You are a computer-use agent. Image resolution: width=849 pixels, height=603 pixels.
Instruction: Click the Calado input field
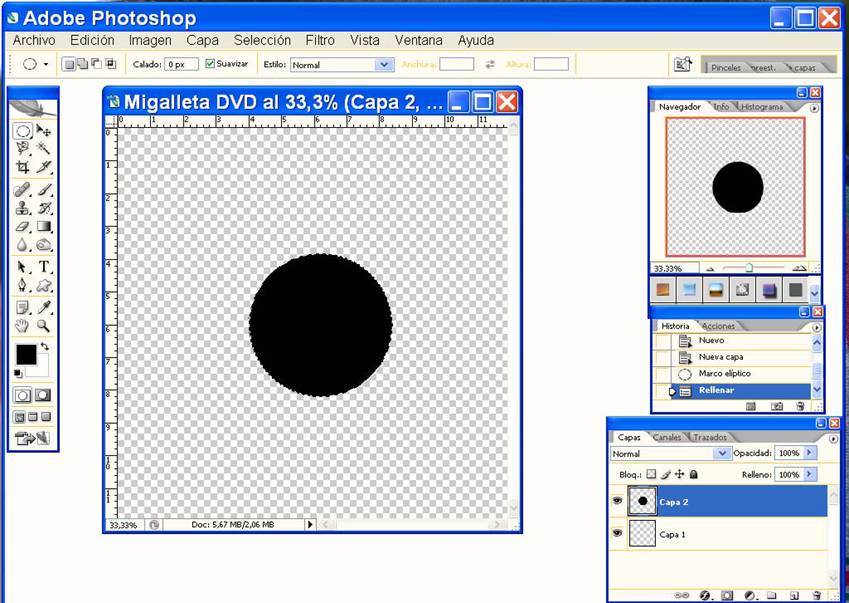(181, 64)
